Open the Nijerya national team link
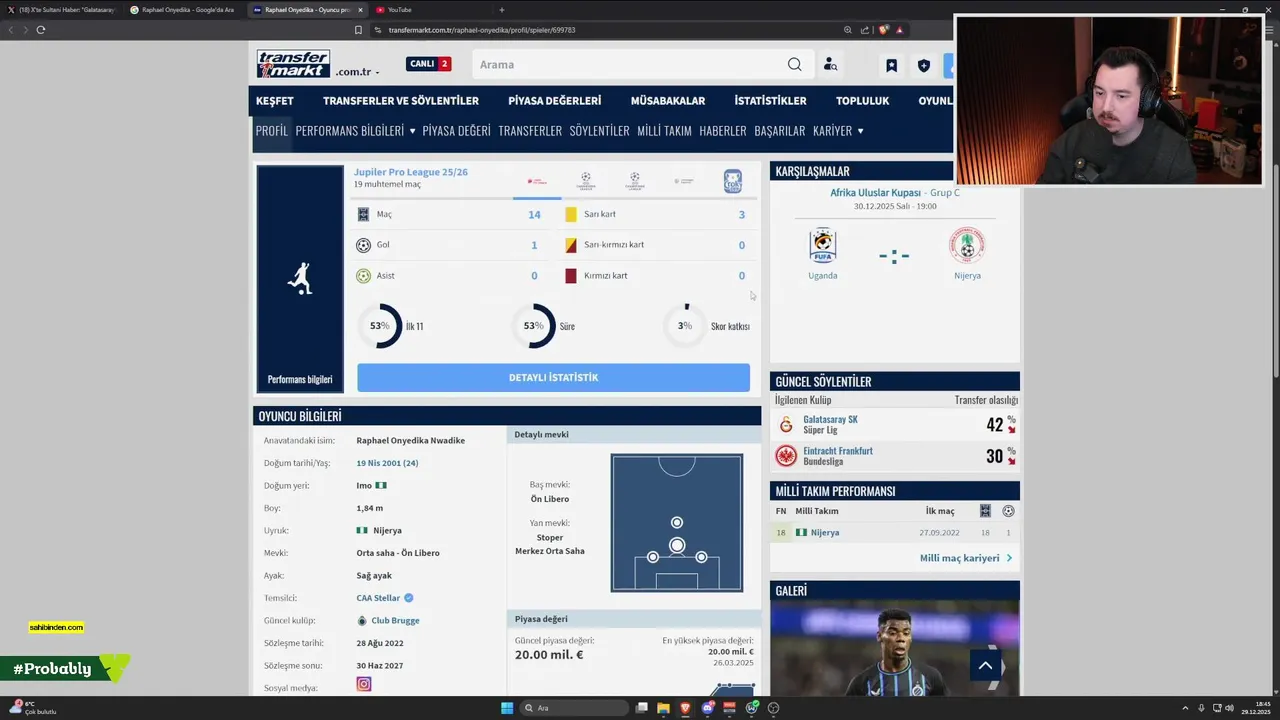Viewport: 1280px width, 720px height. [x=825, y=533]
